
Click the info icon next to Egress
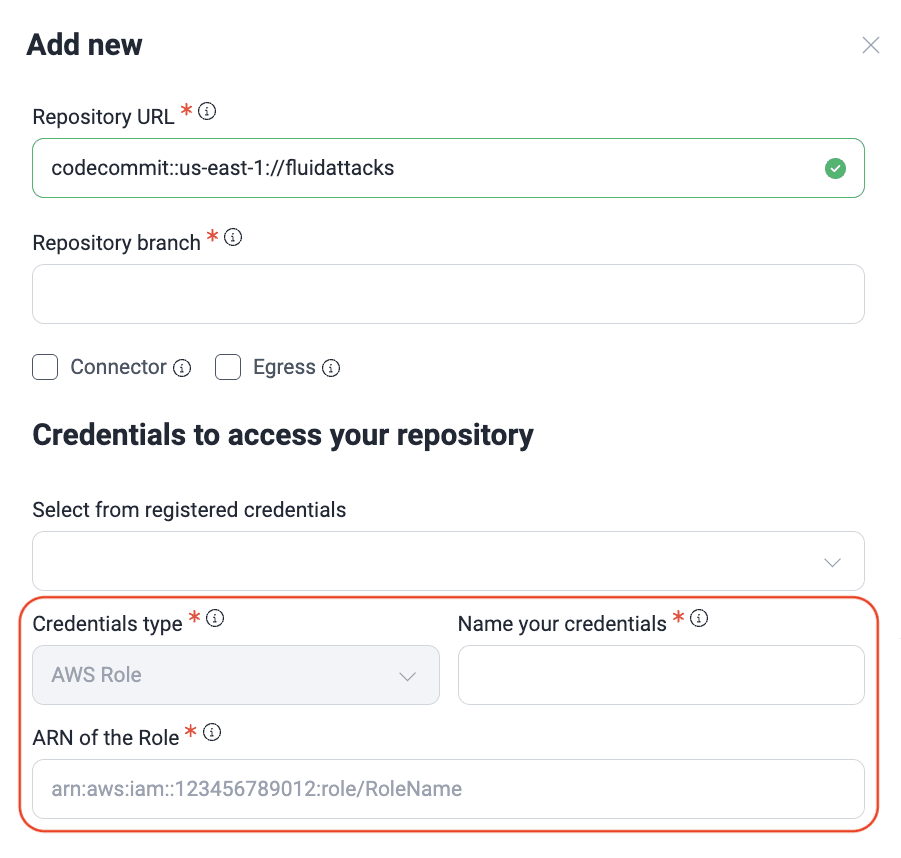point(331,368)
